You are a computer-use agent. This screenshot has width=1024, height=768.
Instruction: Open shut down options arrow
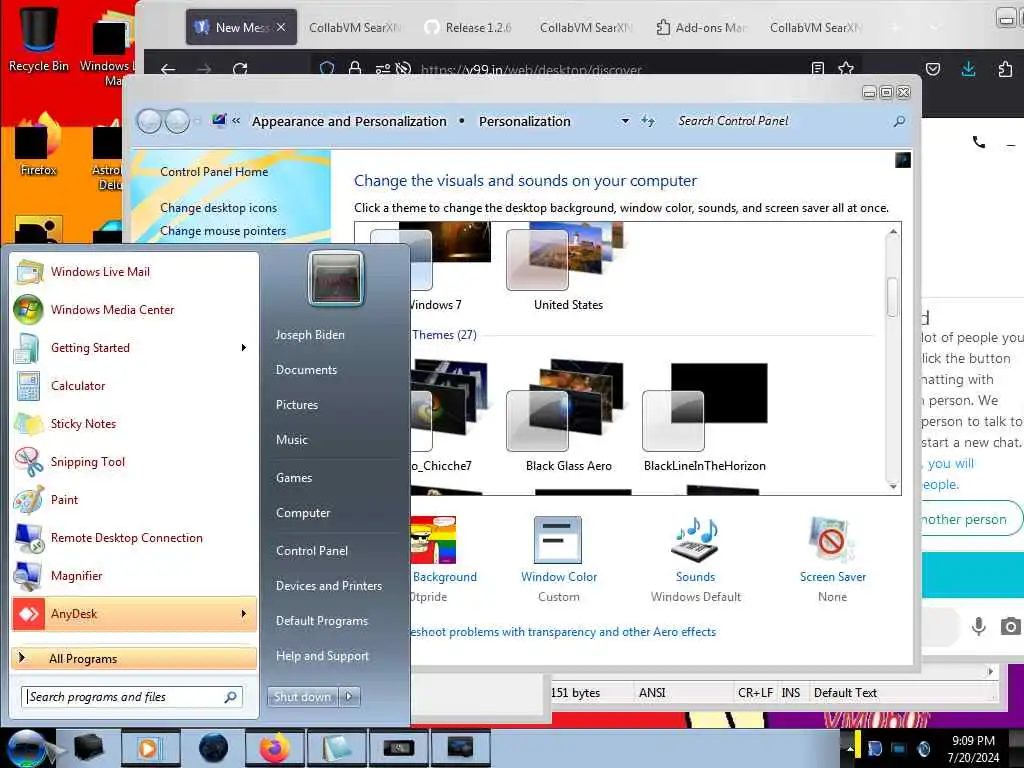(349, 697)
